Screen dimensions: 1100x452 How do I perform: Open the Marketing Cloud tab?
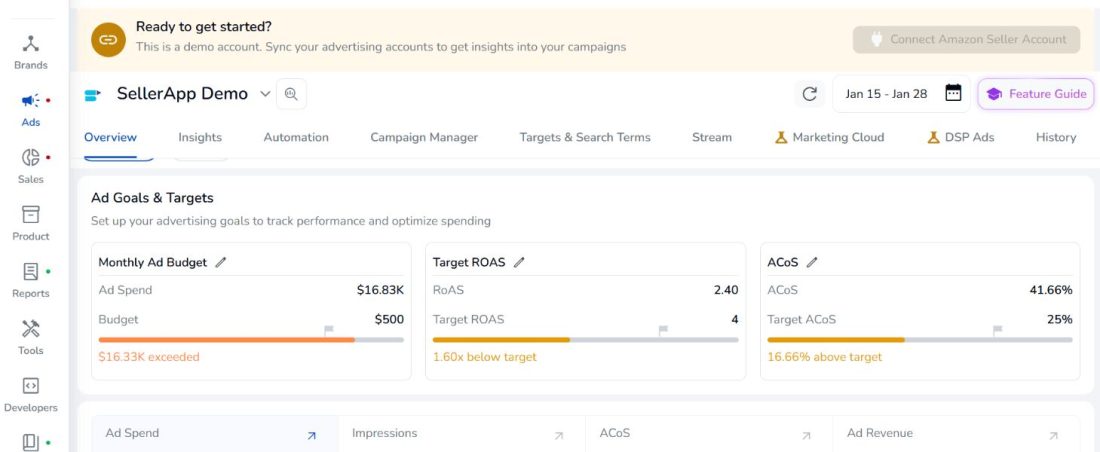[x=829, y=138]
